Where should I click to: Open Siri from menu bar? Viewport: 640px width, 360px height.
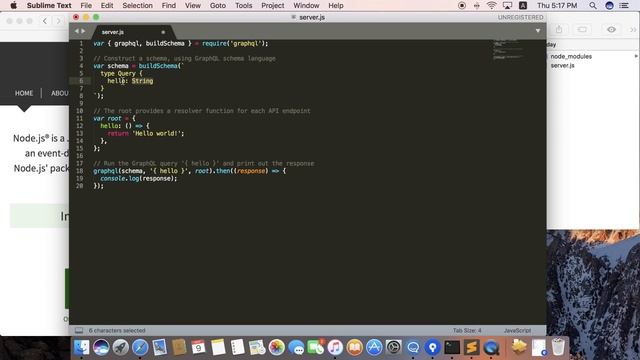click(x=609, y=5)
